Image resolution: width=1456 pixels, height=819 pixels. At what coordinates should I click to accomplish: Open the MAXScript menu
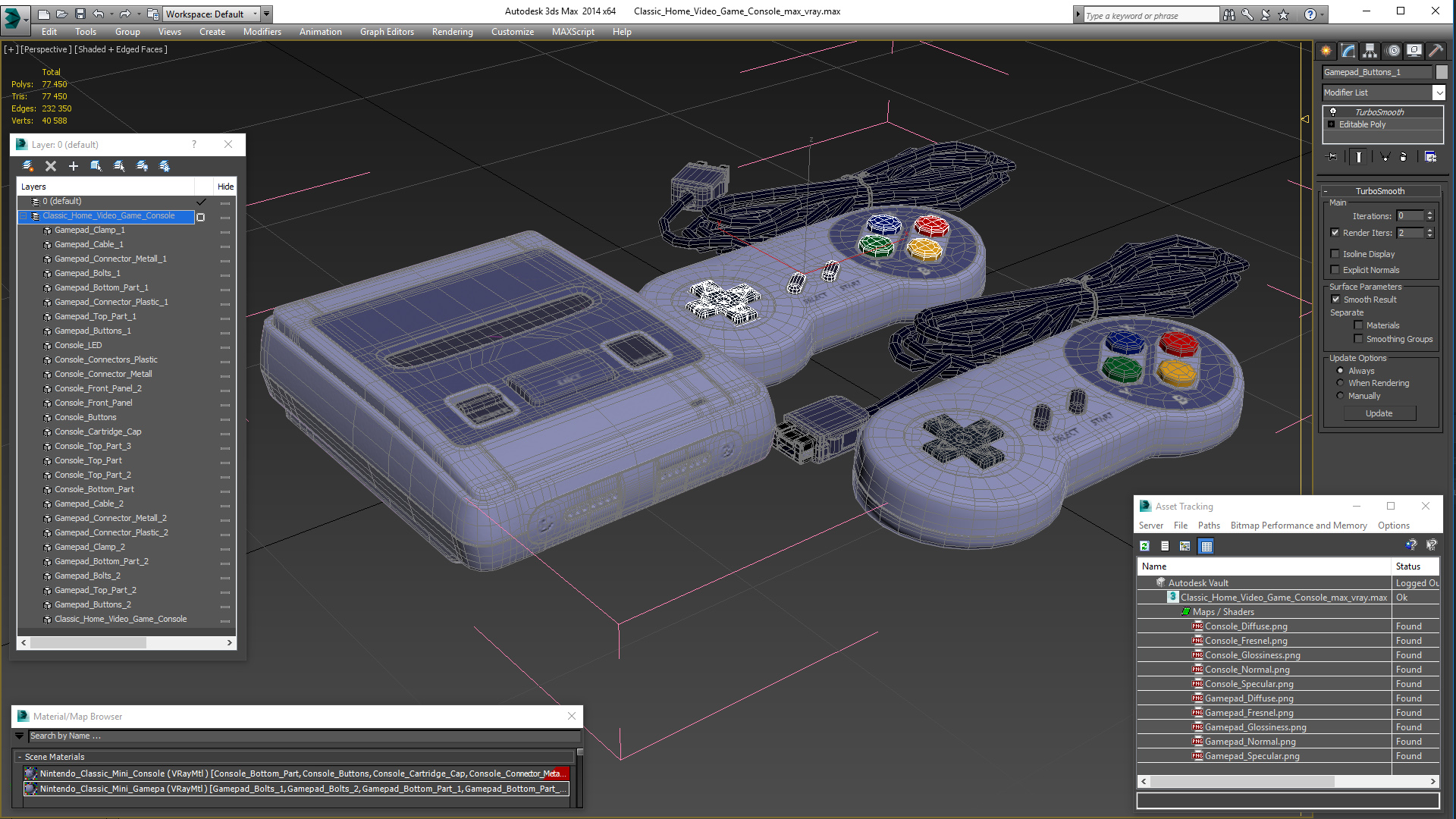(x=573, y=32)
